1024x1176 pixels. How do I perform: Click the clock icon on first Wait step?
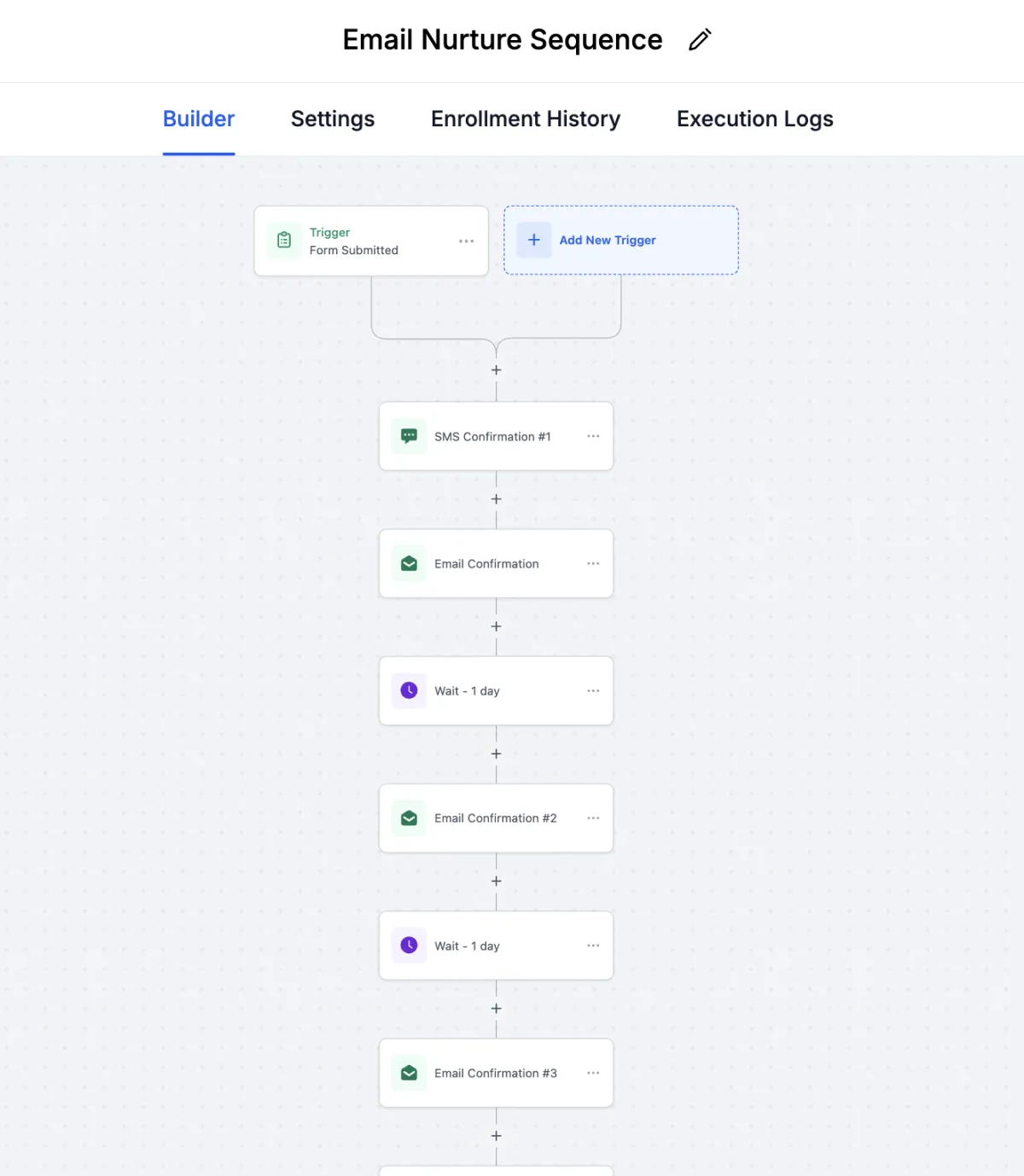[410, 690]
